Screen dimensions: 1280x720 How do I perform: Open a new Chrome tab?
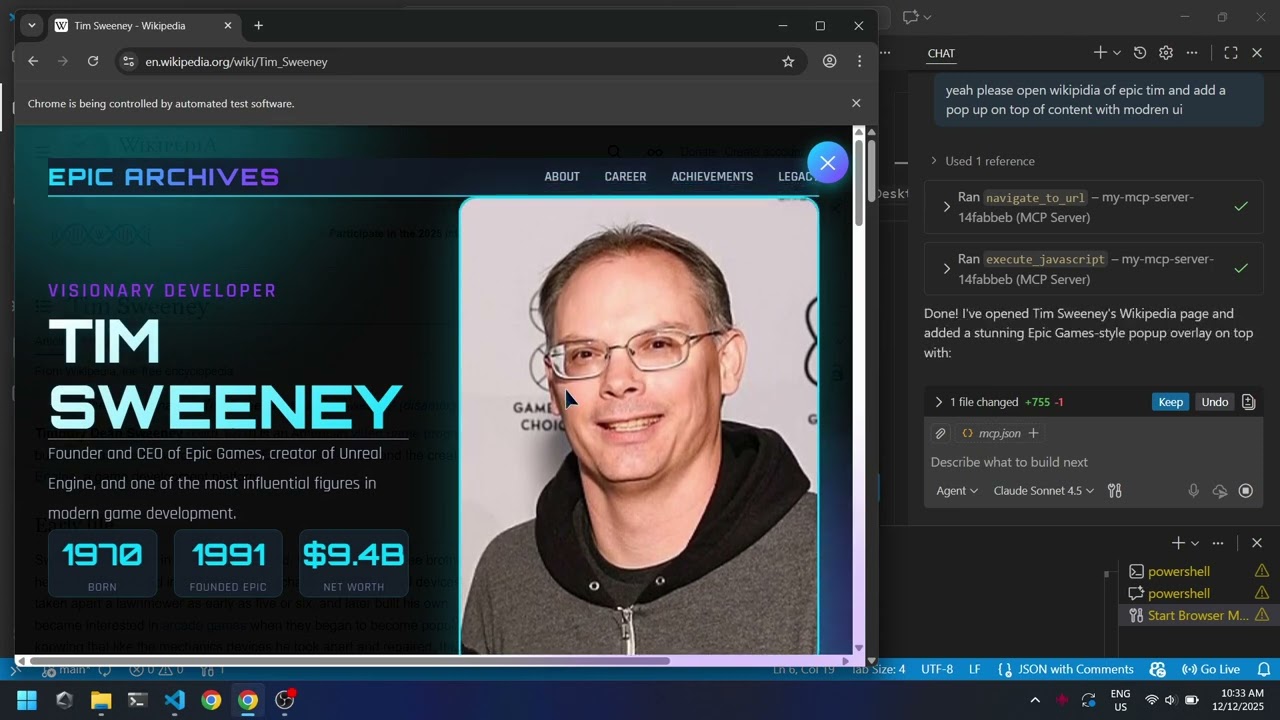pyautogui.click(x=258, y=25)
